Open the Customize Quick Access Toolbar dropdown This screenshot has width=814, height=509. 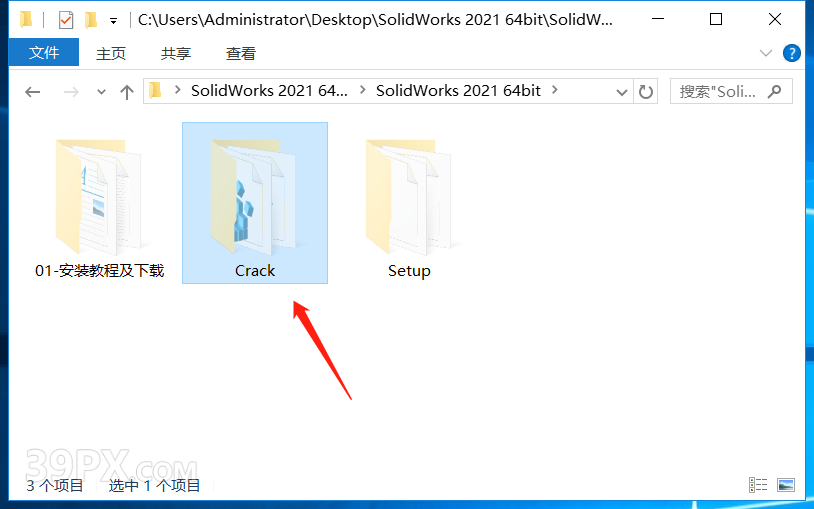click(113, 21)
